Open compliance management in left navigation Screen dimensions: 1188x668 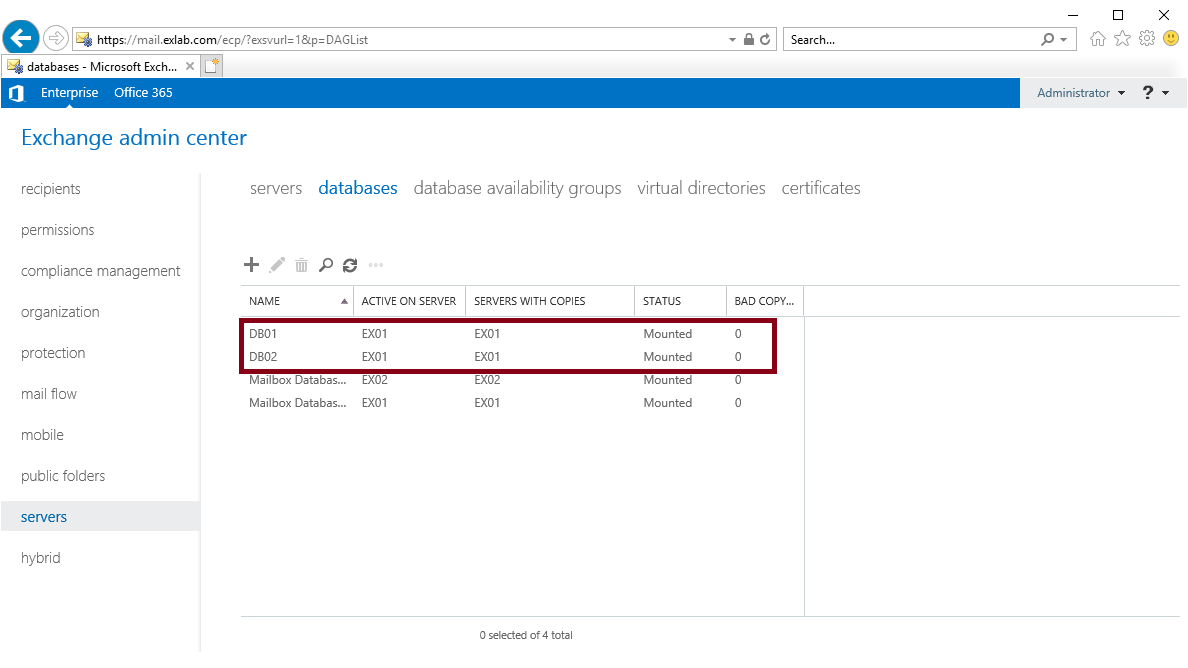click(x=101, y=270)
